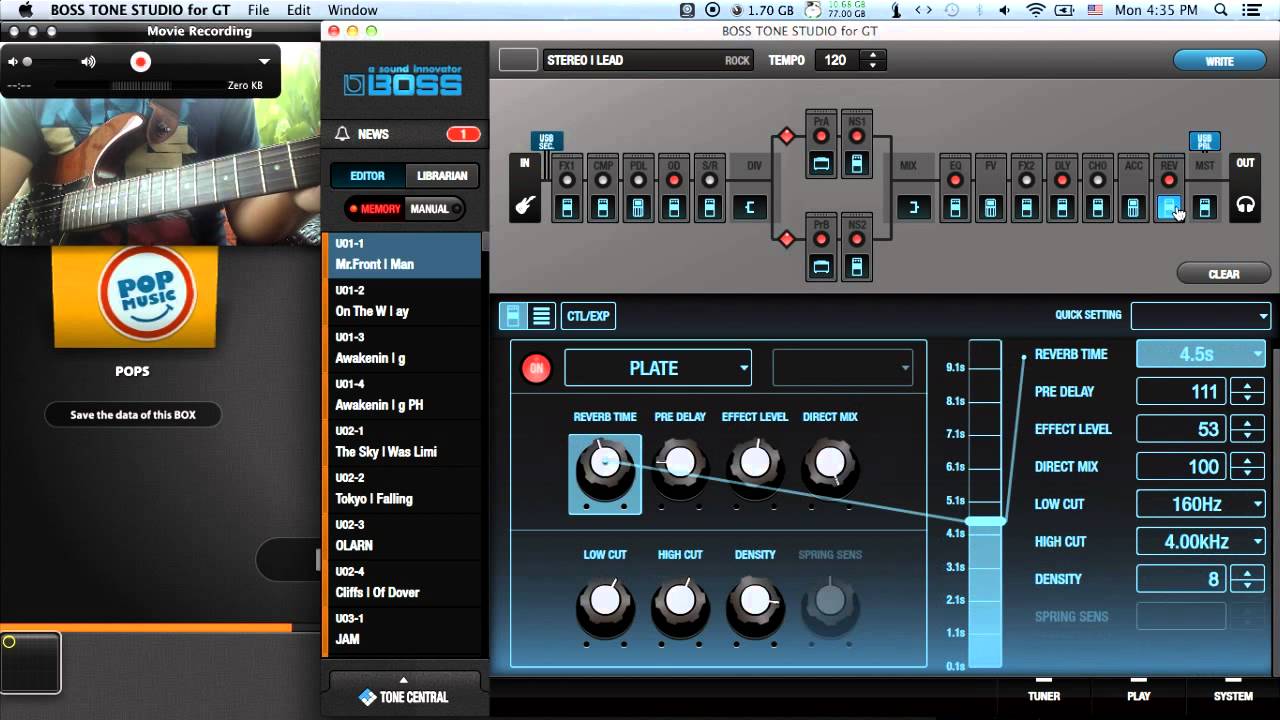The width and height of the screenshot is (1280, 720).
Task: Click the headphones OUT output icon
Action: click(x=1245, y=205)
